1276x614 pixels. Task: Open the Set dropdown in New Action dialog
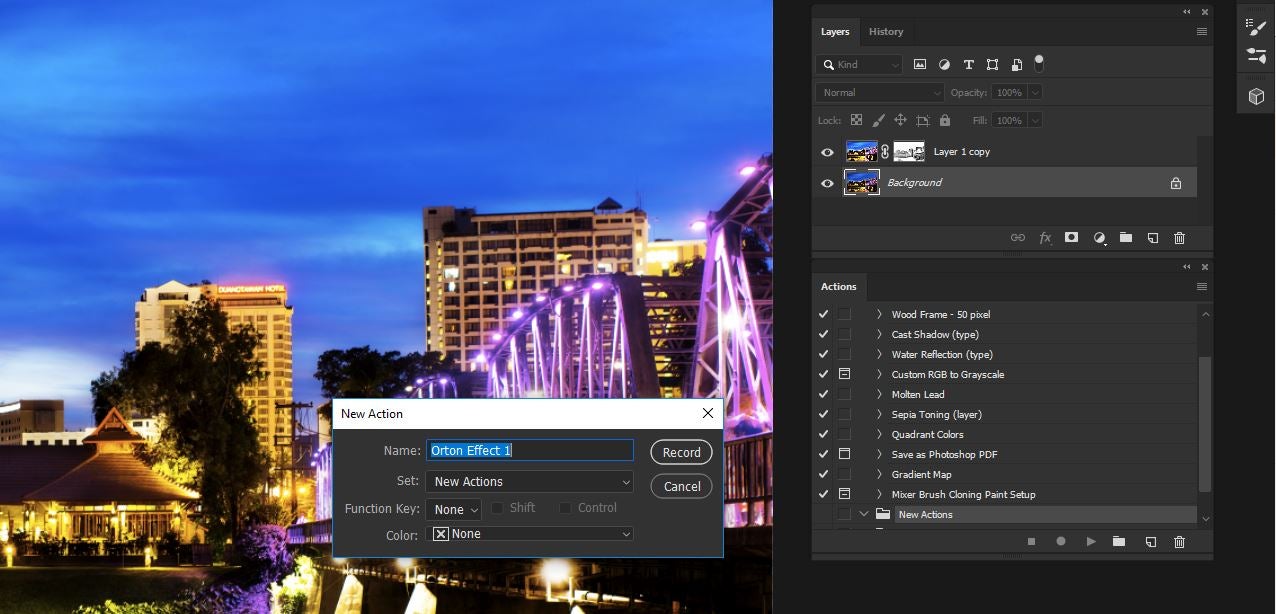coord(529,481)
